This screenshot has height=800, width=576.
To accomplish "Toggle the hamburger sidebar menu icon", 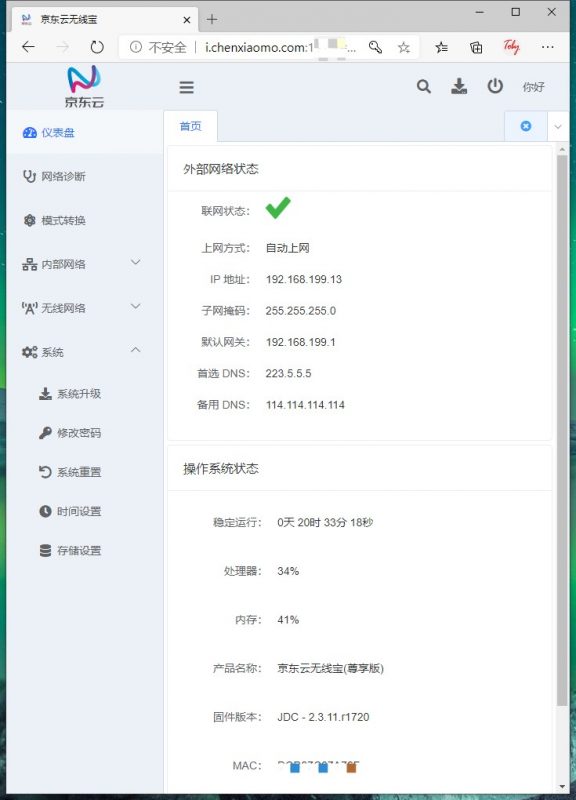I will pyautogui.click(x=186, y=87).
